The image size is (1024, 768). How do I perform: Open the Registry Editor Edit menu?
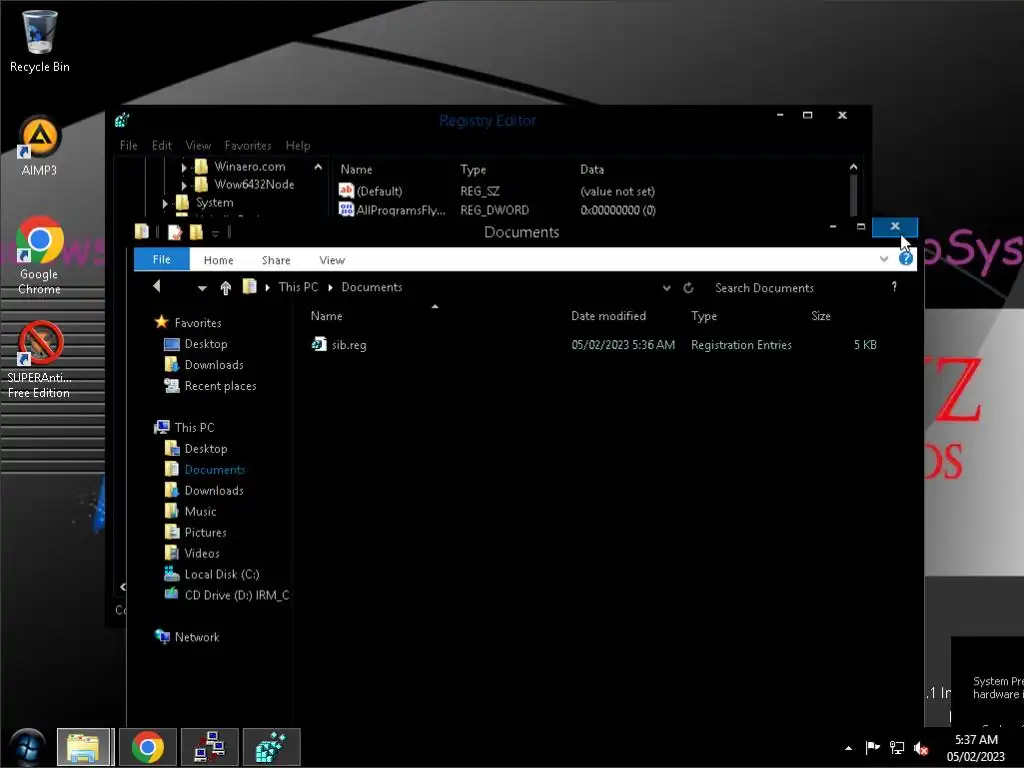(x=161, y=146)
